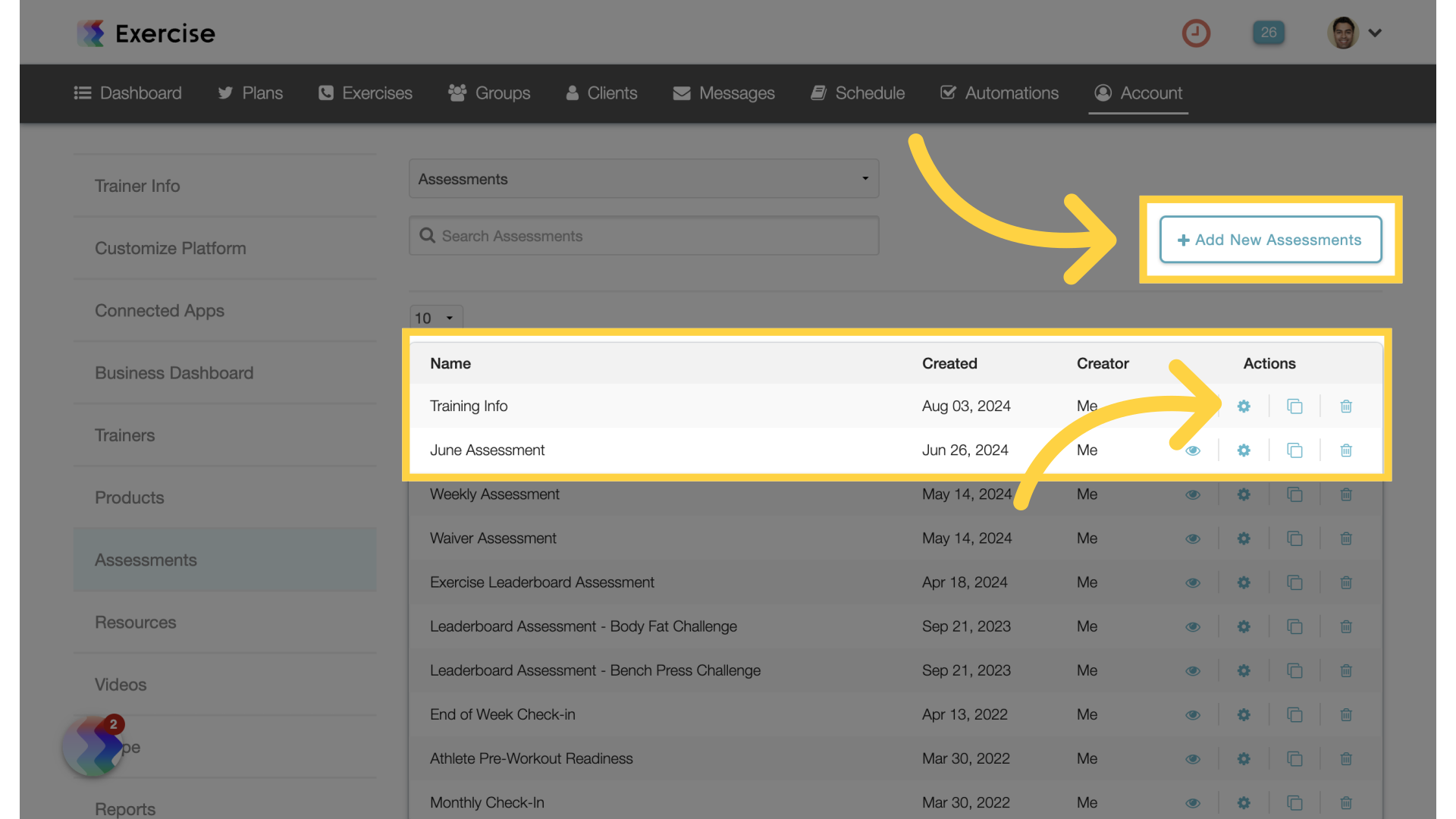
Task: Click the Automations tab in navigation bar
Action: point(1000,93)
